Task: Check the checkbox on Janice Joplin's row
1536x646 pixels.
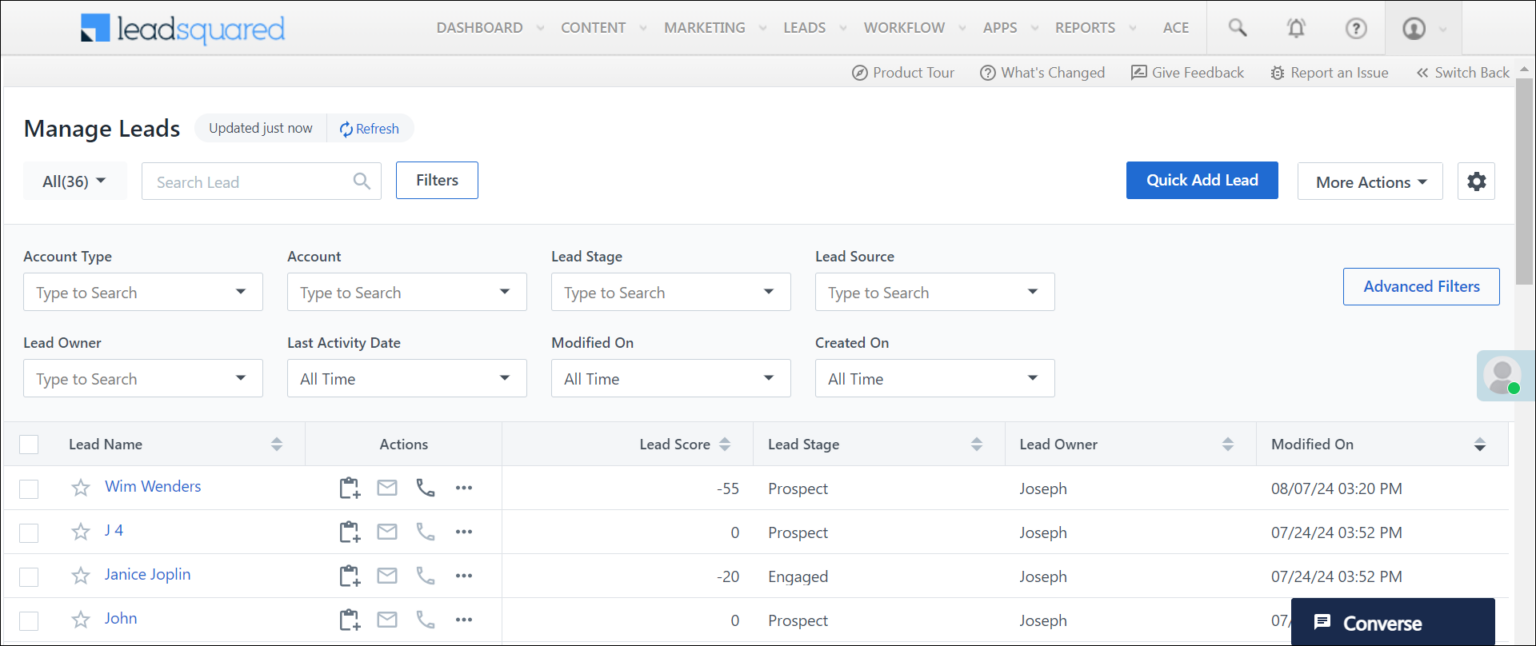Action: 28,575
